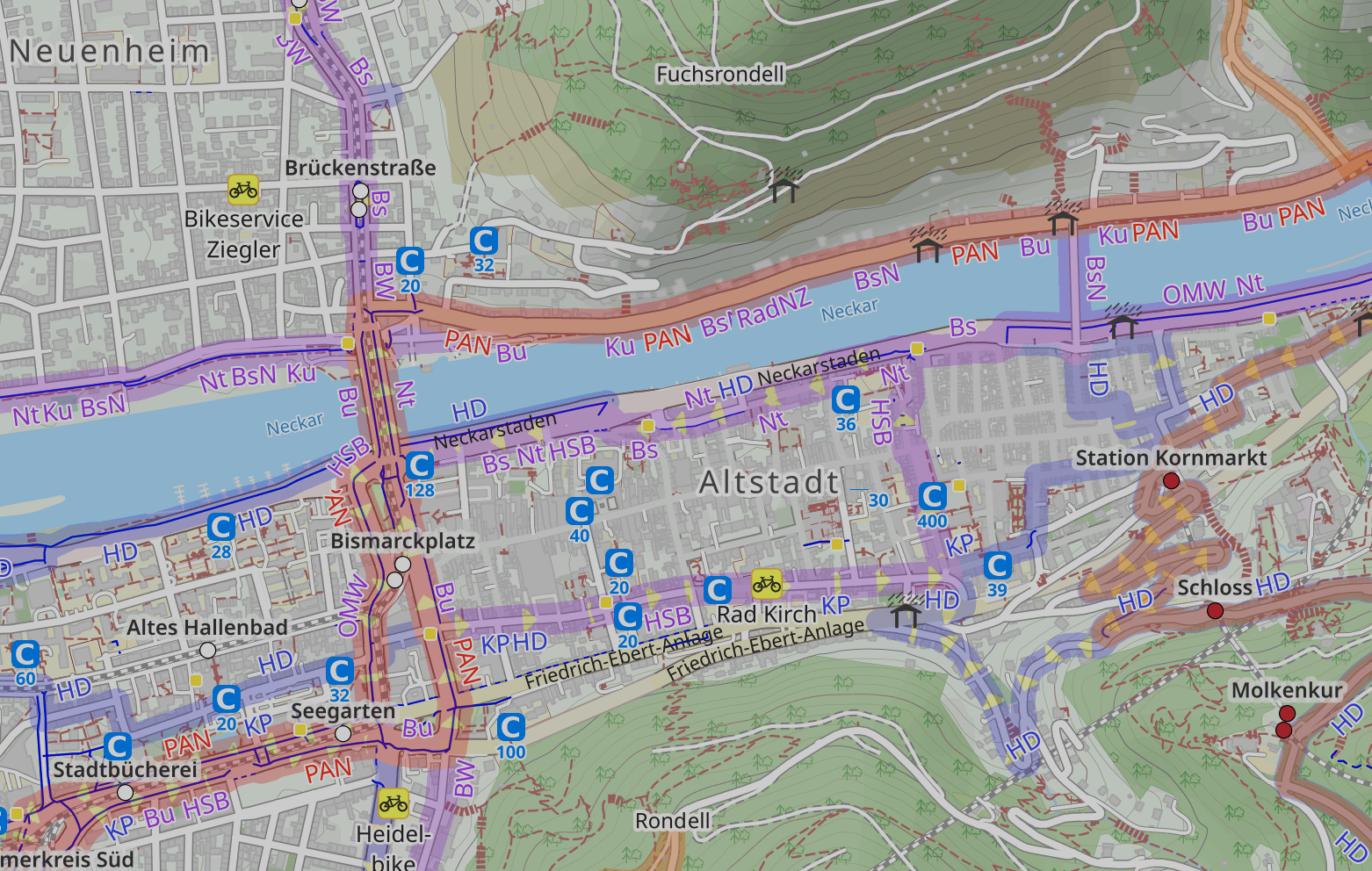Screen dimensions: 1372x871
Task: Click the Seegarten stop circle marker
Action: (343, 733)
